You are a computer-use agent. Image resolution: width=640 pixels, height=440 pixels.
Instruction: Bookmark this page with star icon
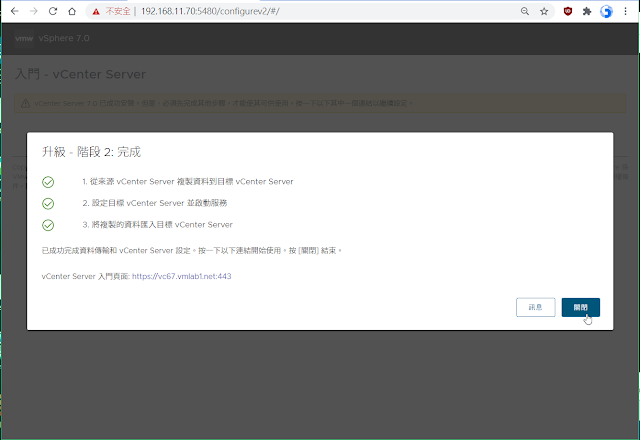(544, 11)
